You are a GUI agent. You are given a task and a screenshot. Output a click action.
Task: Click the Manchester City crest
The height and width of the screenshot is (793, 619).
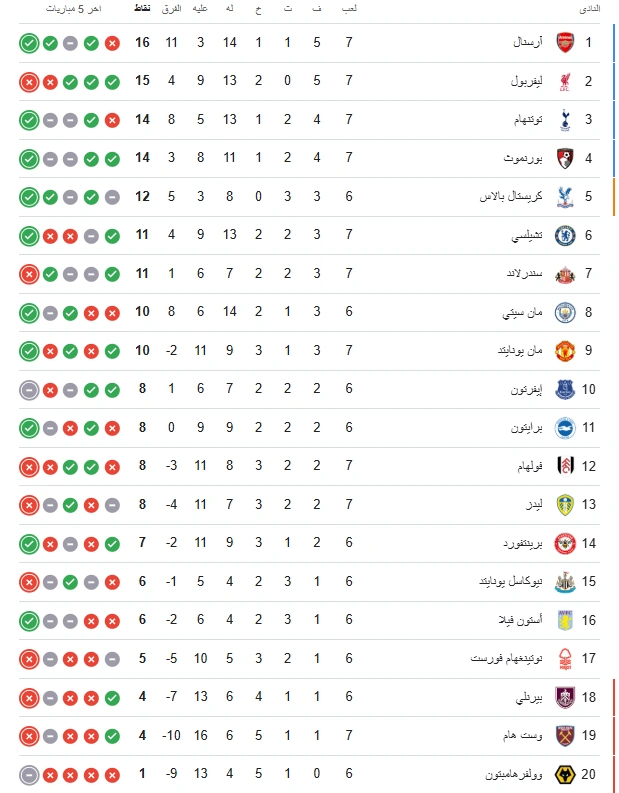click(x=564, y=312)
